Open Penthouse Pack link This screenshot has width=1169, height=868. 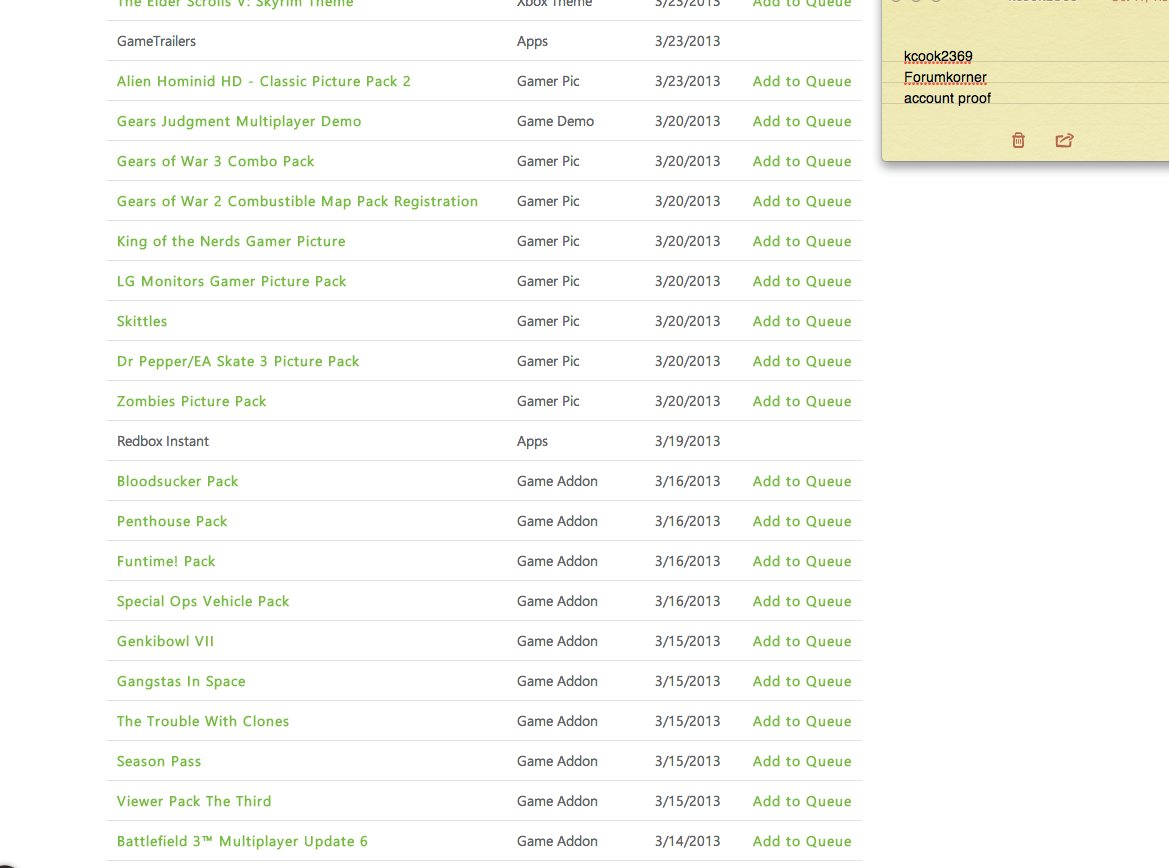172,521
